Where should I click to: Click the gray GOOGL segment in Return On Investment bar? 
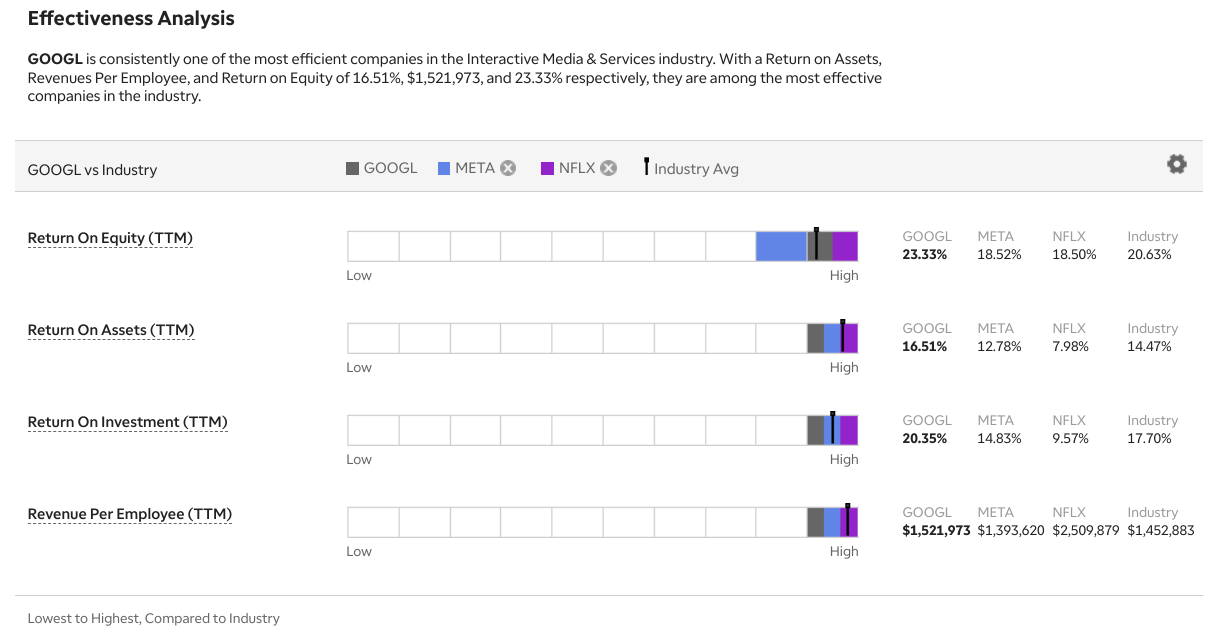click(815, 430)
